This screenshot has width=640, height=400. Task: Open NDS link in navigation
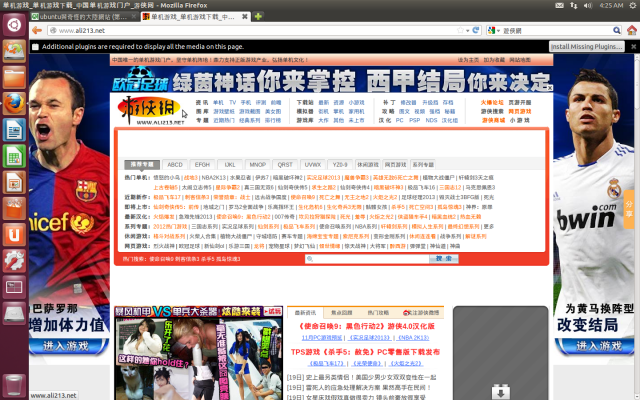point(431,120)
